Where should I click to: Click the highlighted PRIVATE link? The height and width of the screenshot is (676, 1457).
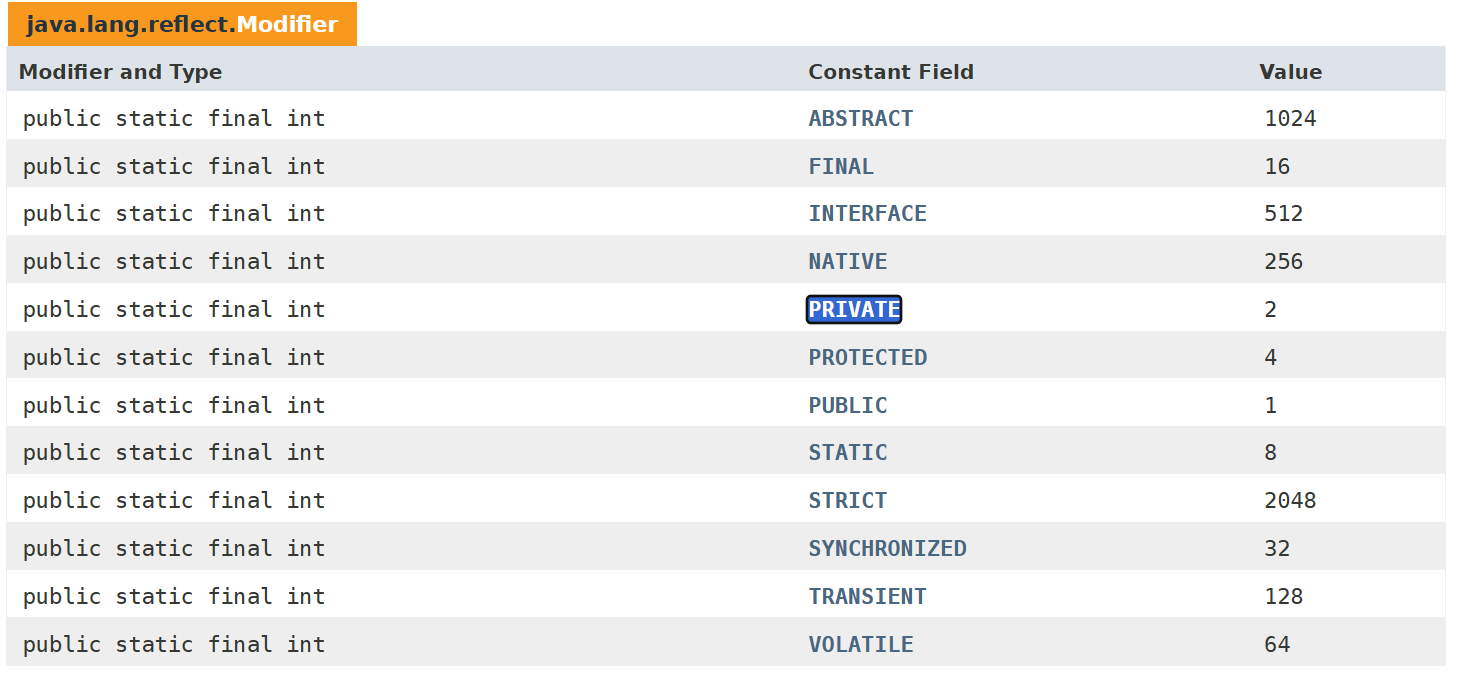point(854,309)
